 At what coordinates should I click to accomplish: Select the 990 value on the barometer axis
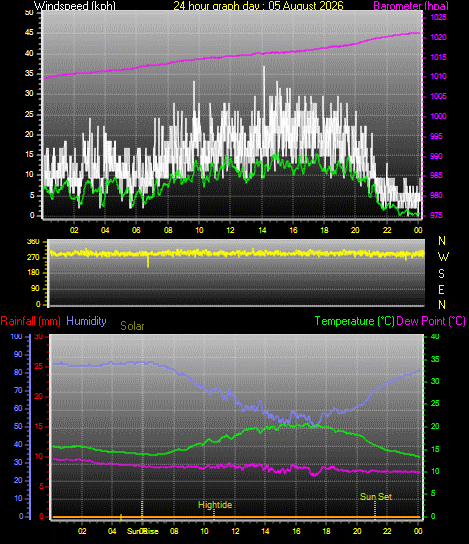pos(436,156)
